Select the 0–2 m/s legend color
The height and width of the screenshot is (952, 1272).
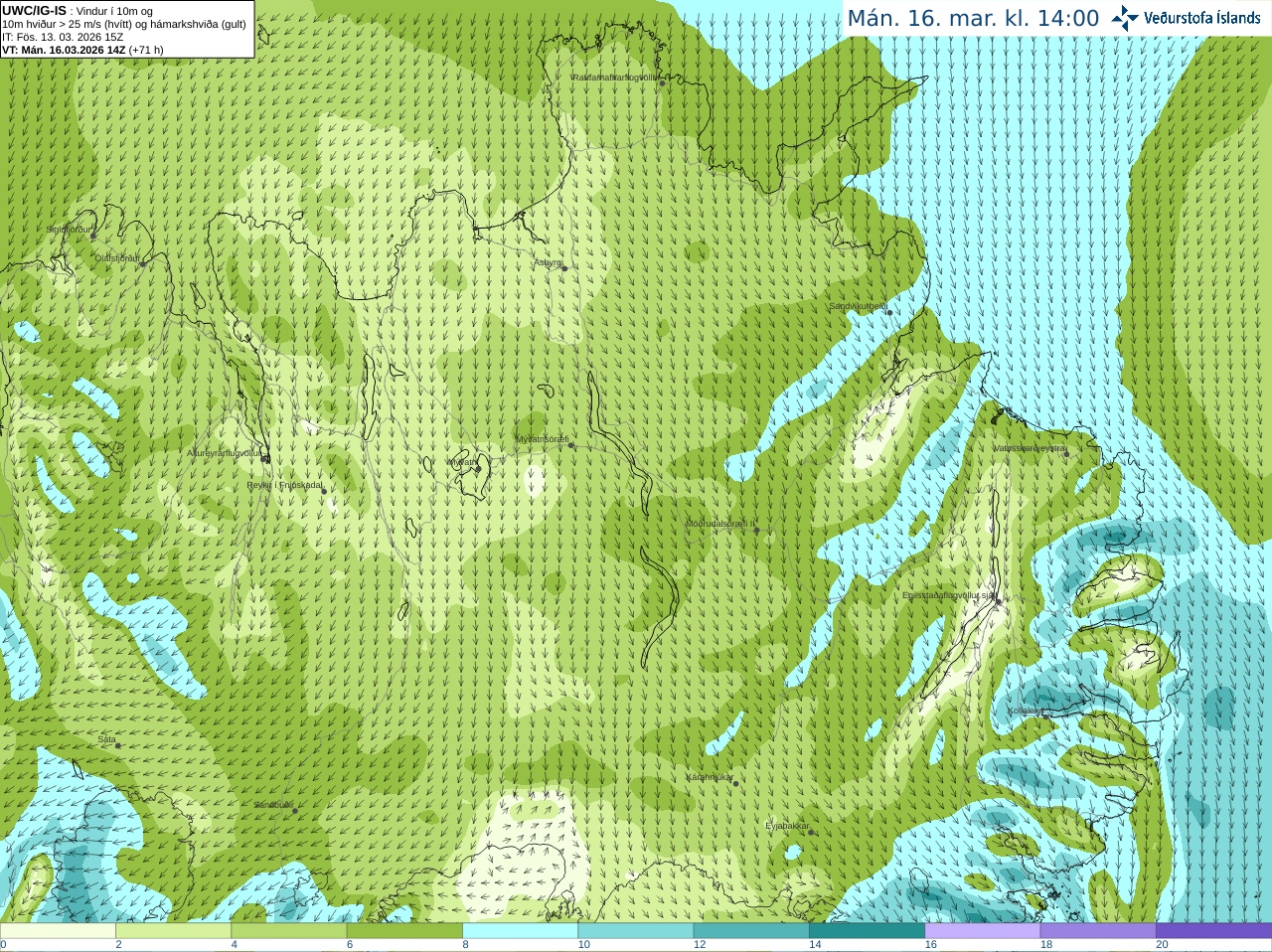click(x=58, y=931)
